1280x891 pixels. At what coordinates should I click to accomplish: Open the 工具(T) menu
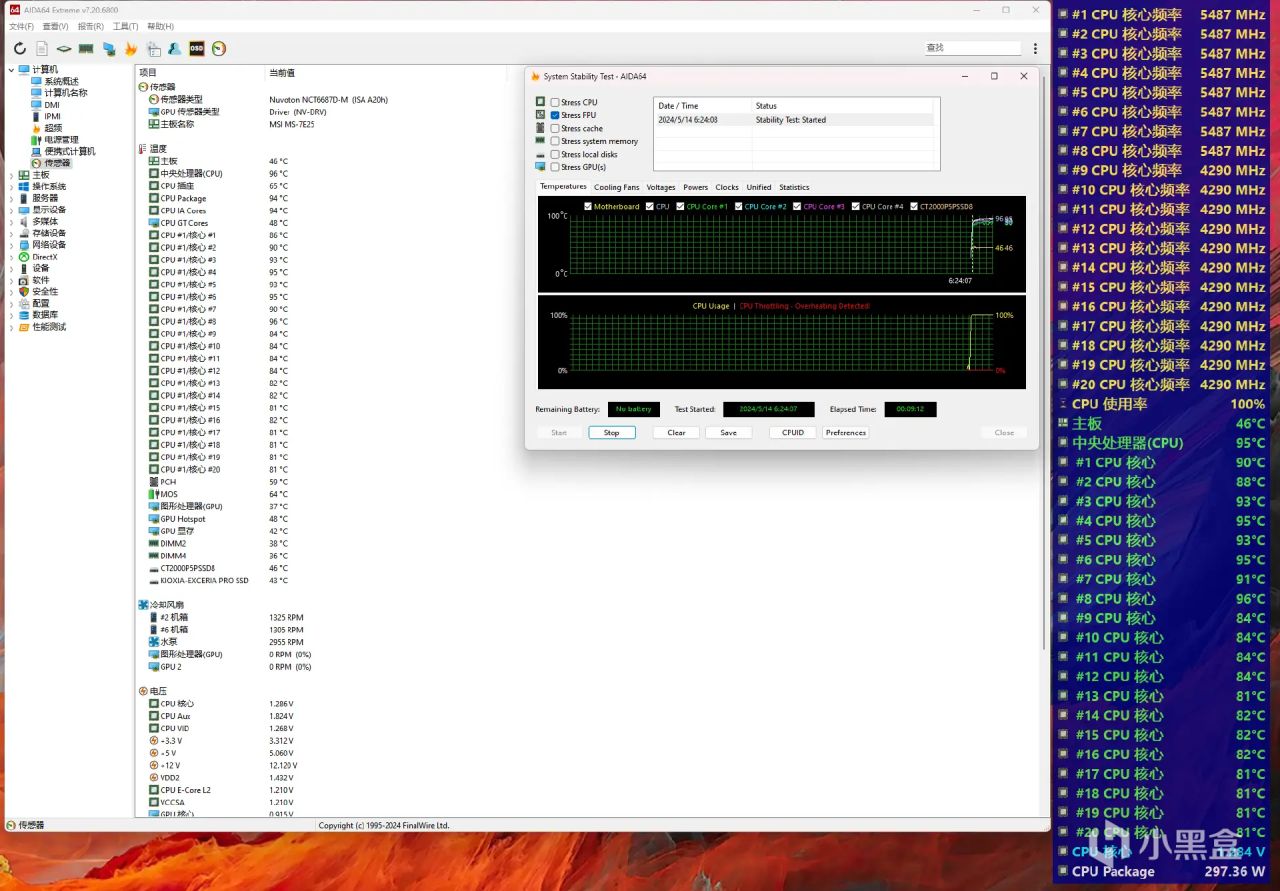(125, 26)
